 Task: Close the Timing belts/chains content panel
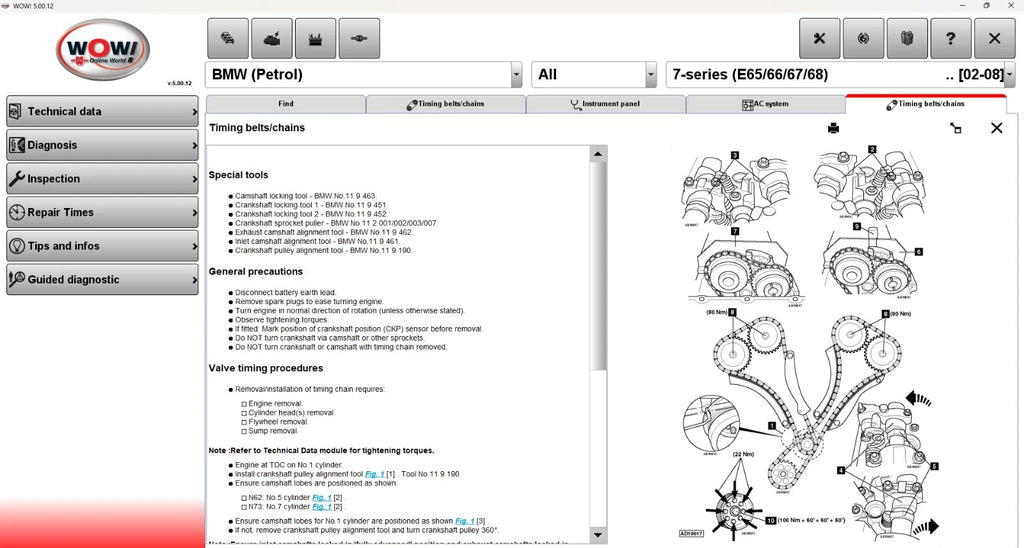coord(997,128)
